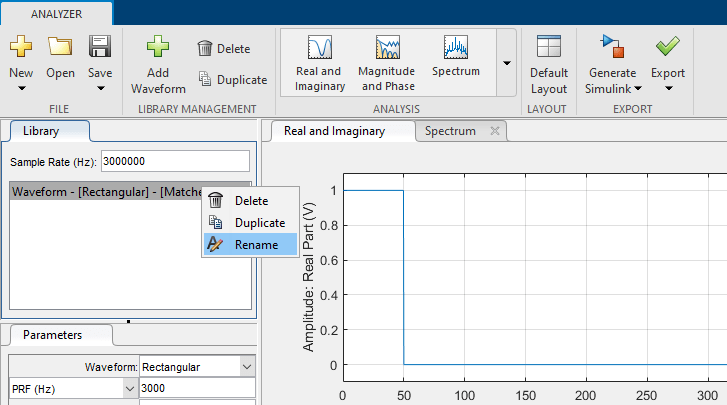Screen dimensions: 727x405
Task: Expand the analysis gallery dropdown arrow
Action: tap(507, 63)
